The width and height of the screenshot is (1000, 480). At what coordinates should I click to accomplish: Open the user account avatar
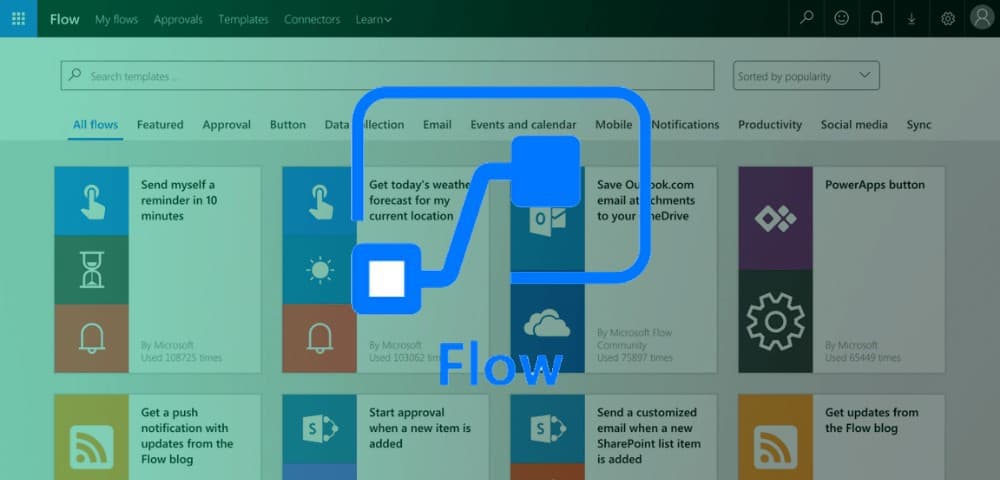982,18
